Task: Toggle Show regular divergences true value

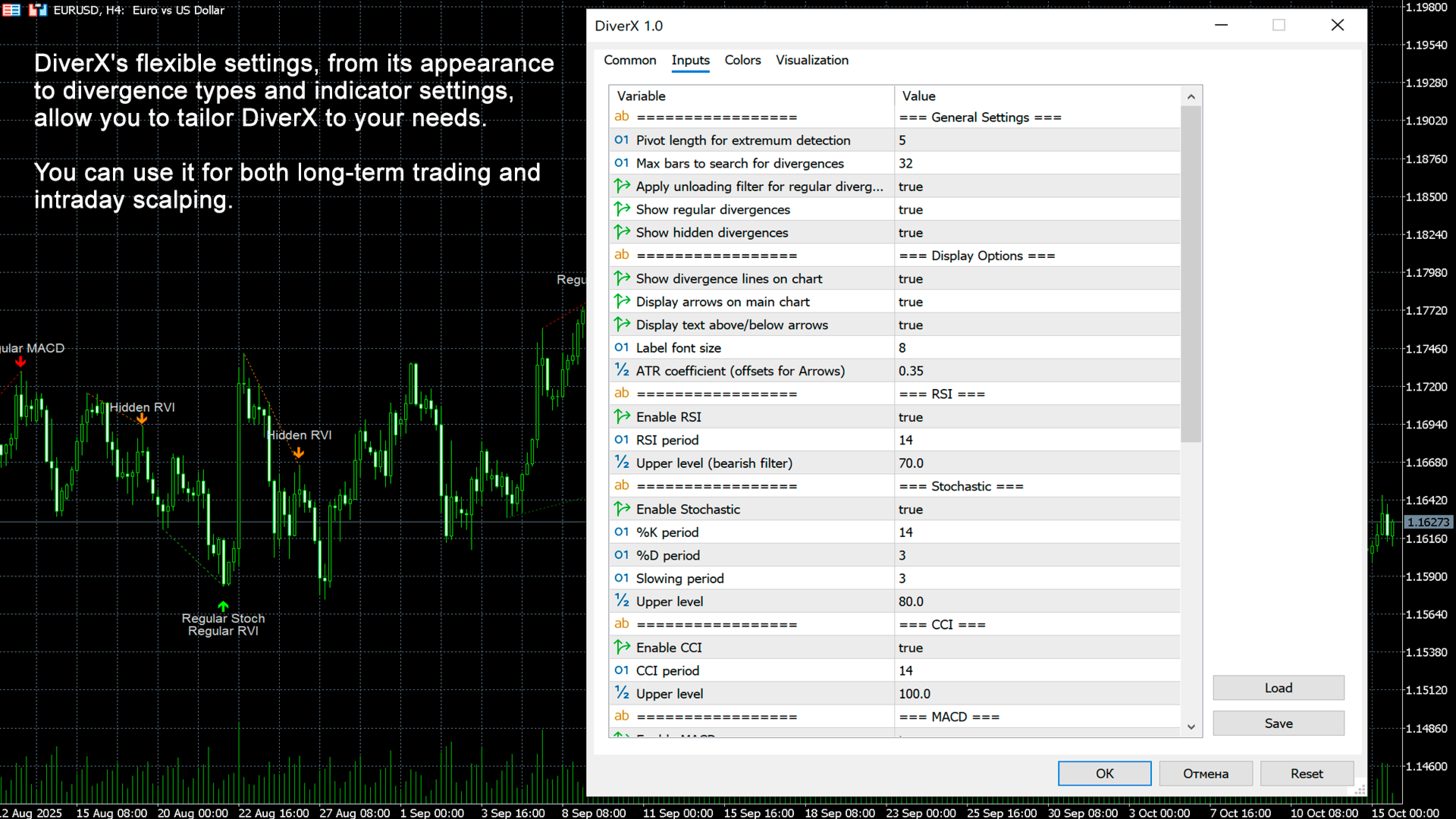Action: [1036, 210]
